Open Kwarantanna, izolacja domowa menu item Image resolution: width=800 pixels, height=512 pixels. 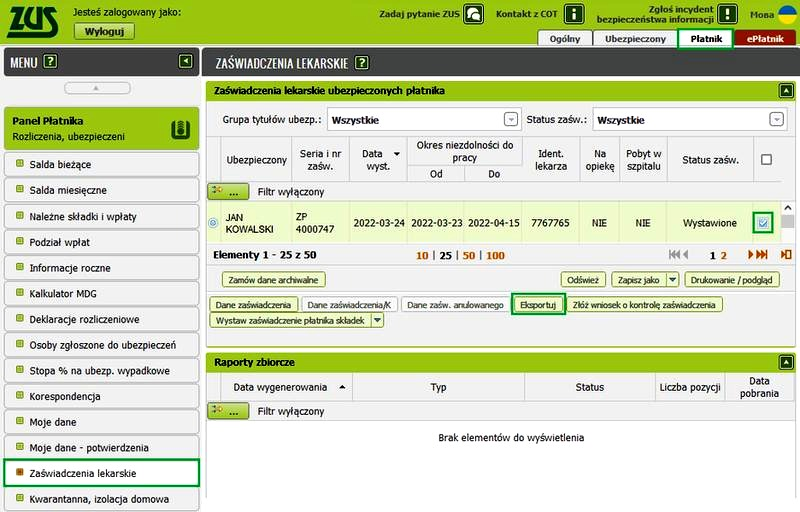[x=102, y=499]
